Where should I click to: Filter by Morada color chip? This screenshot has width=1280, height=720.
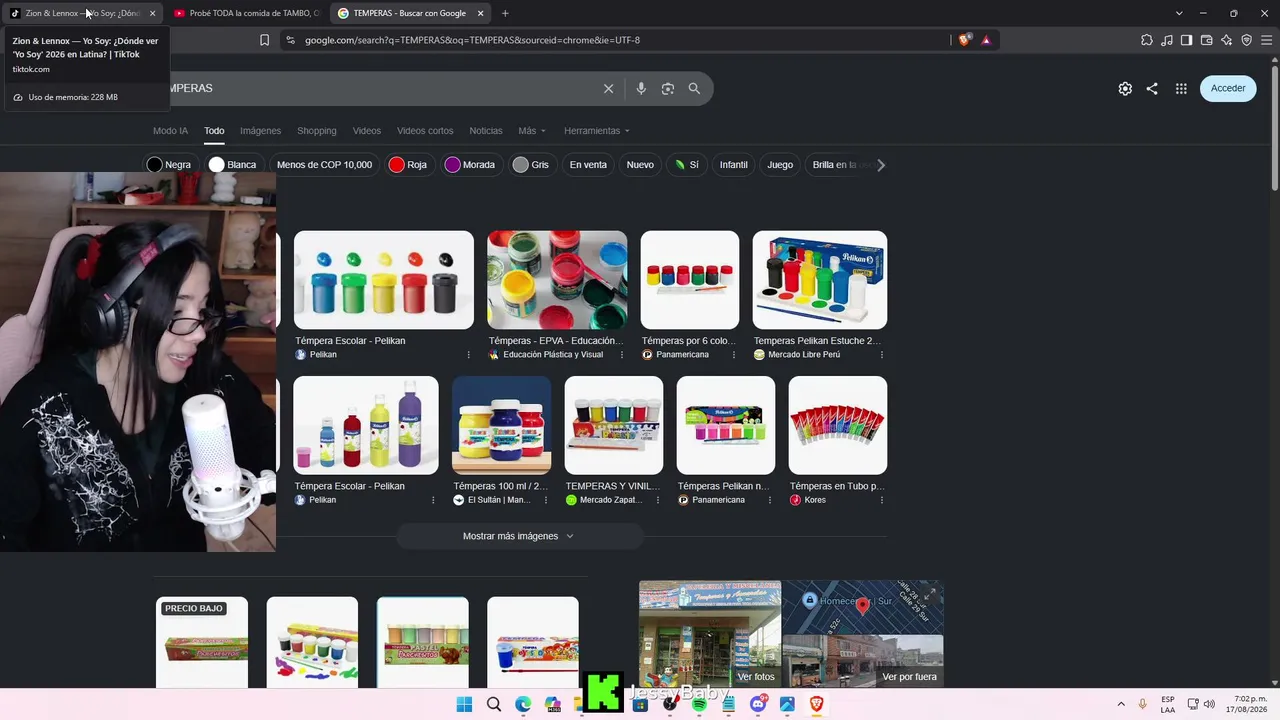[470, 165]
